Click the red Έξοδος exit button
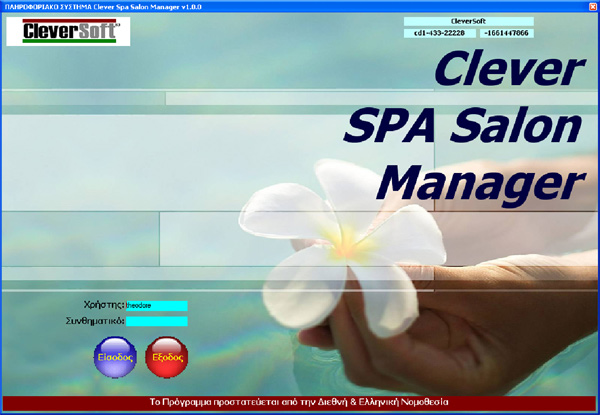The width and height of the screenshot is (600, 415). [x=165, y=356]
